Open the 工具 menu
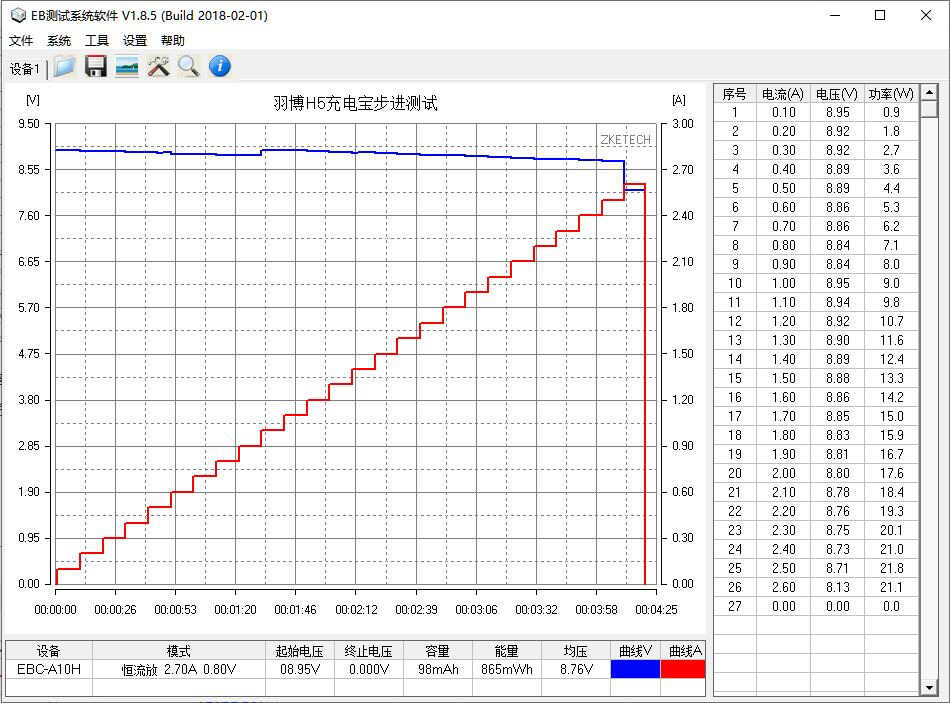This screenshot has width=950, height=703. coord(97,41)
